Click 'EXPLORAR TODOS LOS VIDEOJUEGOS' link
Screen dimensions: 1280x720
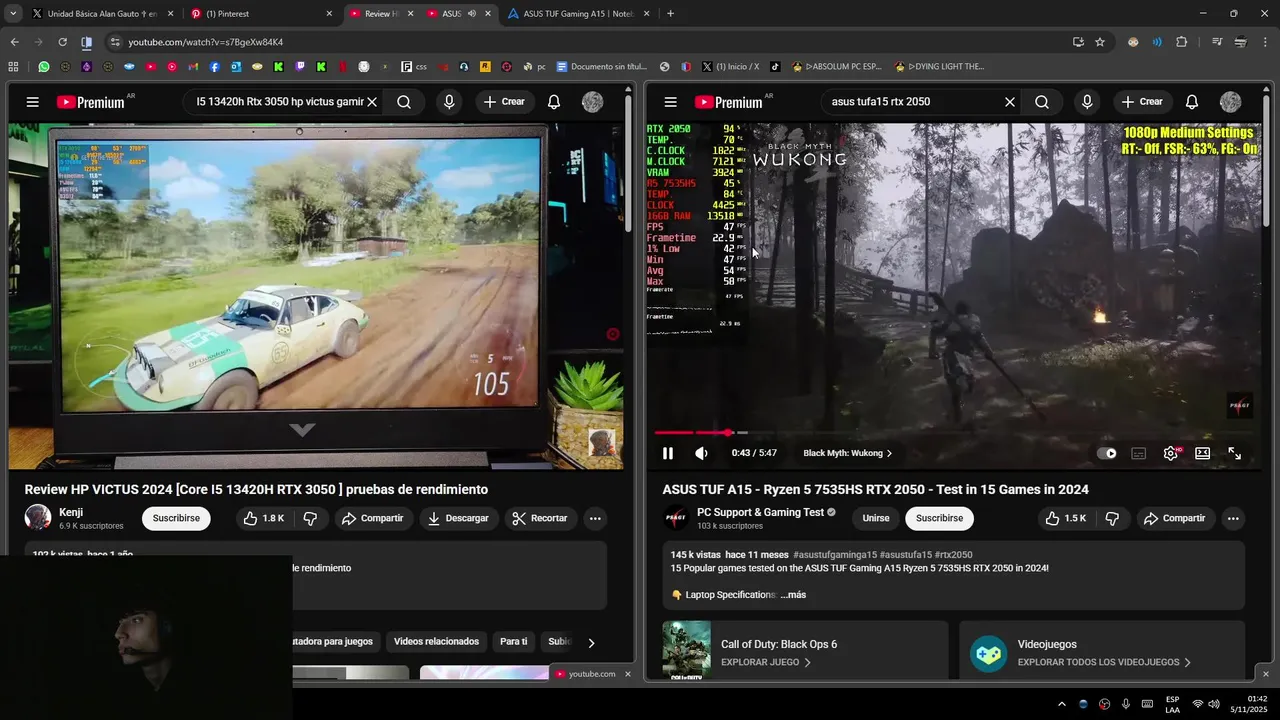tap(1104, 662)
